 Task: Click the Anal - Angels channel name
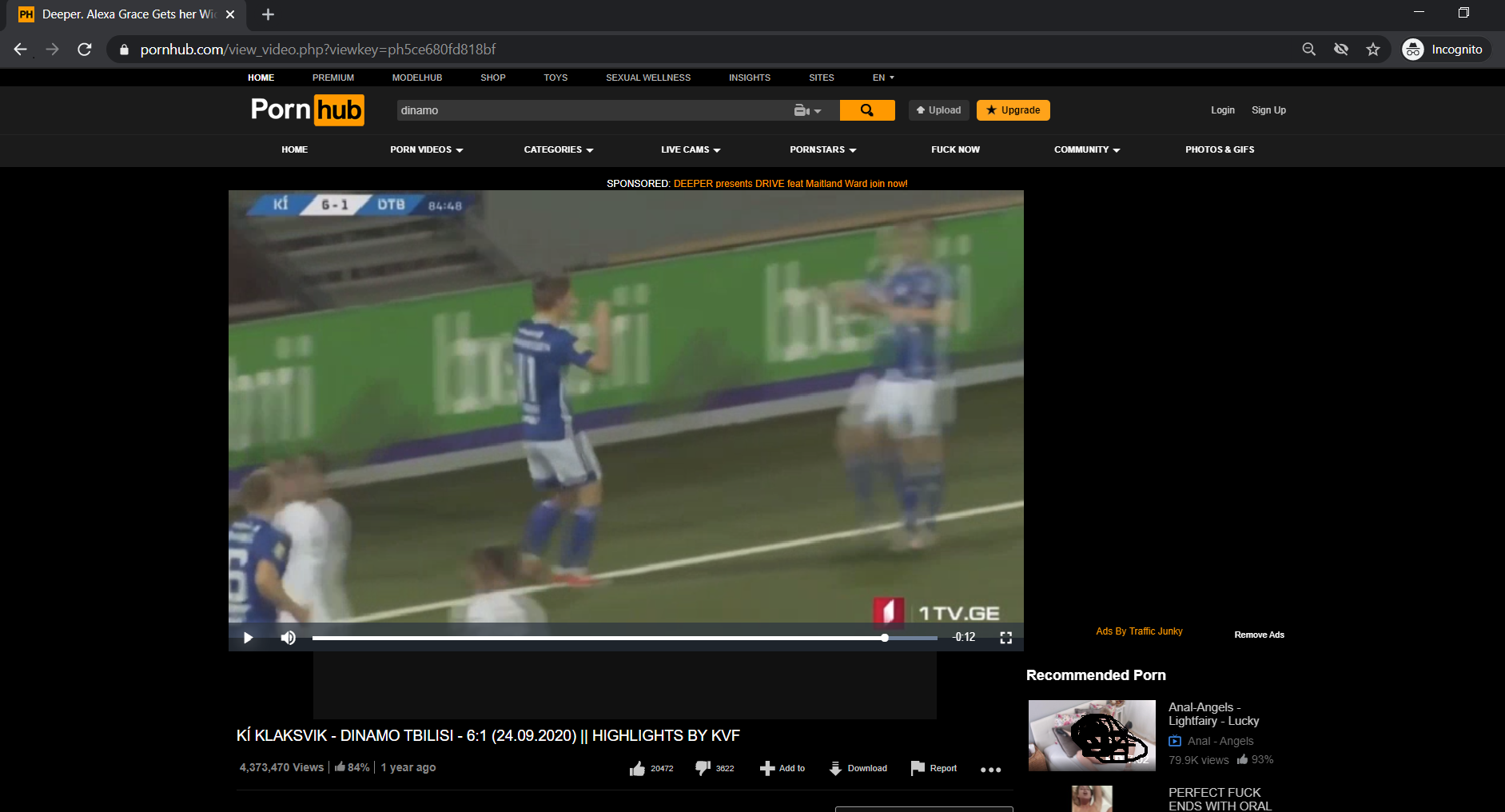1220,741
